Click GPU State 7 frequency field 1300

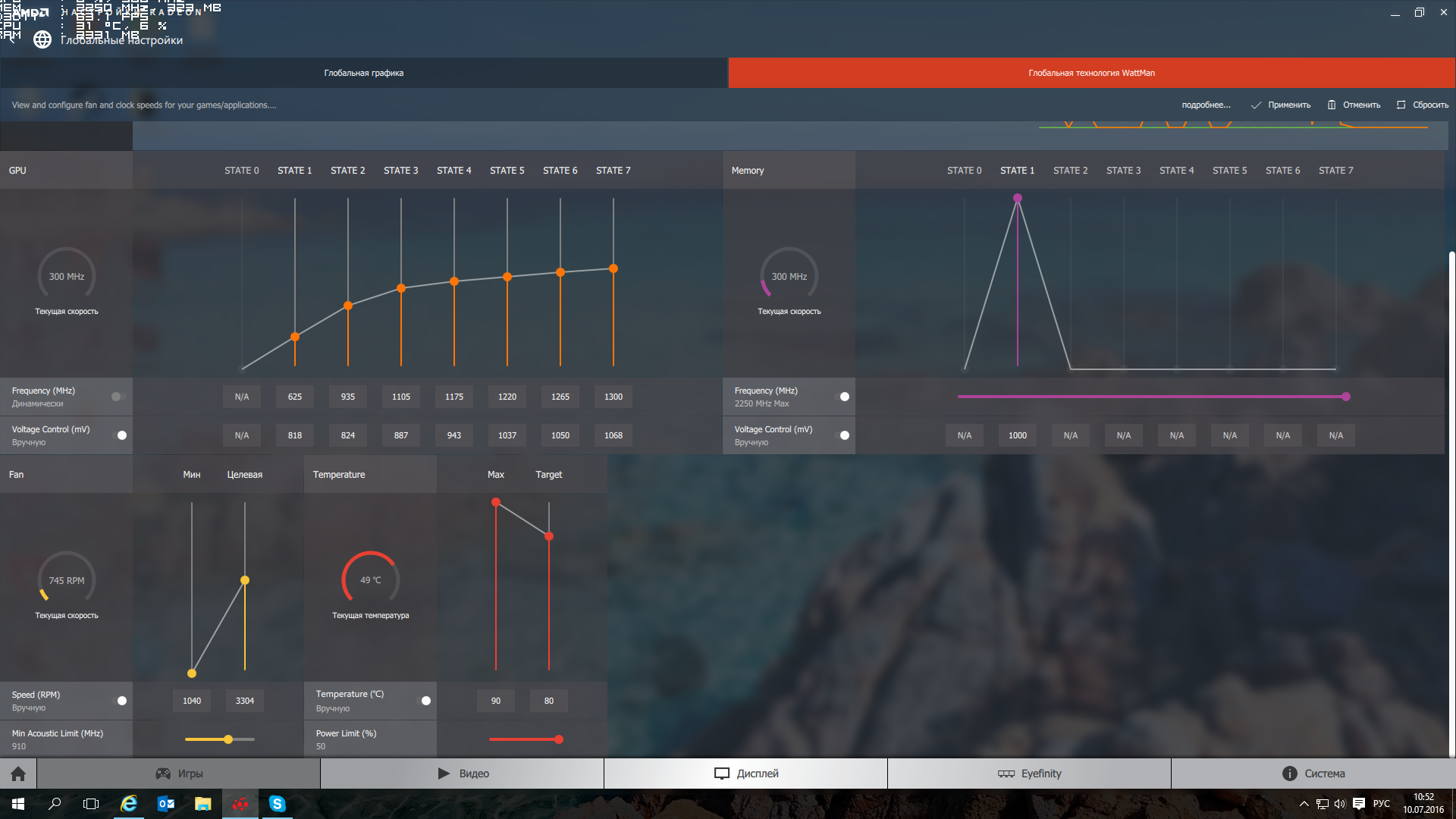[x=613, y=397]
